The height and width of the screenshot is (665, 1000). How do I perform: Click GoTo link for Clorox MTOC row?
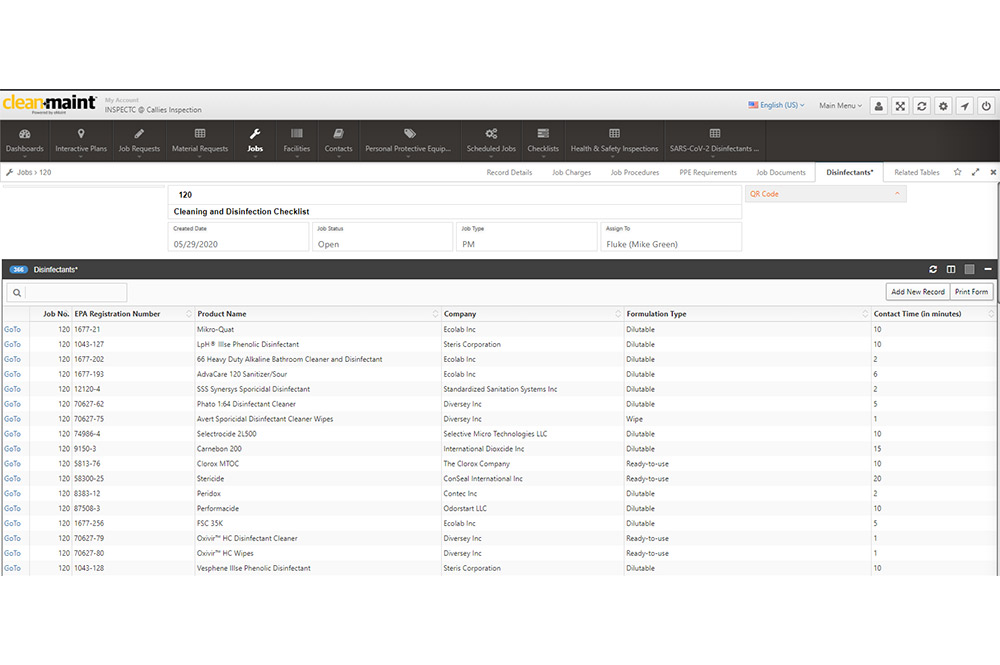13,464
